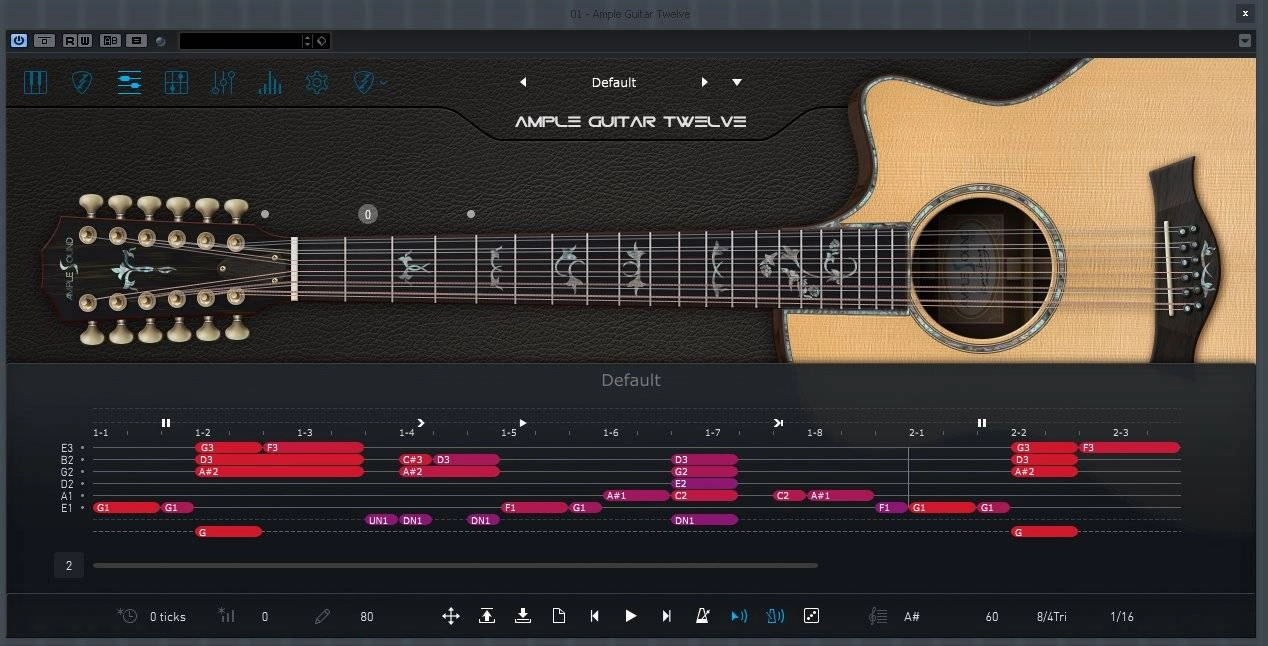Click the value 60 in bottom bar
The height and width of the screenshot is (646, 1268).
coord(992,617)
